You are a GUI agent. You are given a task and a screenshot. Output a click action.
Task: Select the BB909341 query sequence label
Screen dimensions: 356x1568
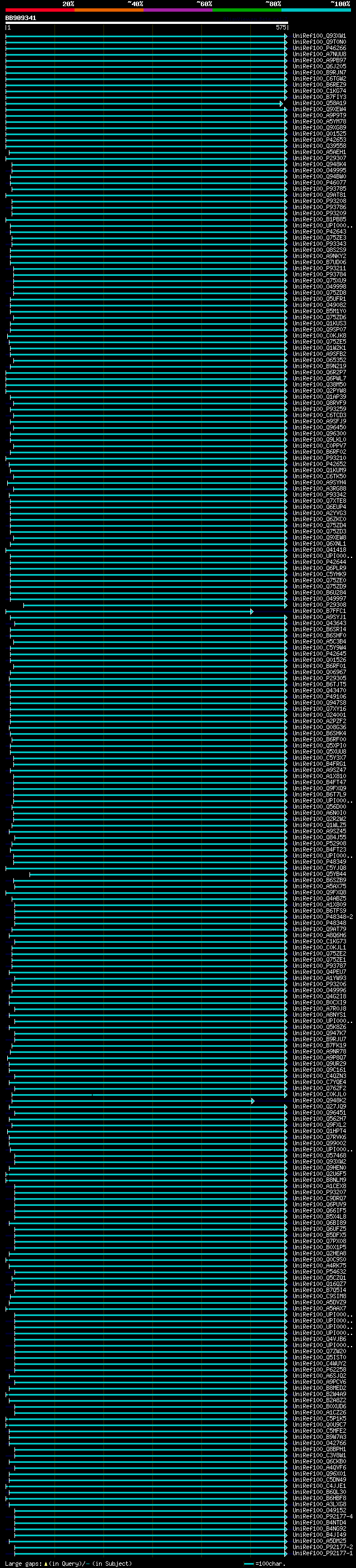point(21,18)
